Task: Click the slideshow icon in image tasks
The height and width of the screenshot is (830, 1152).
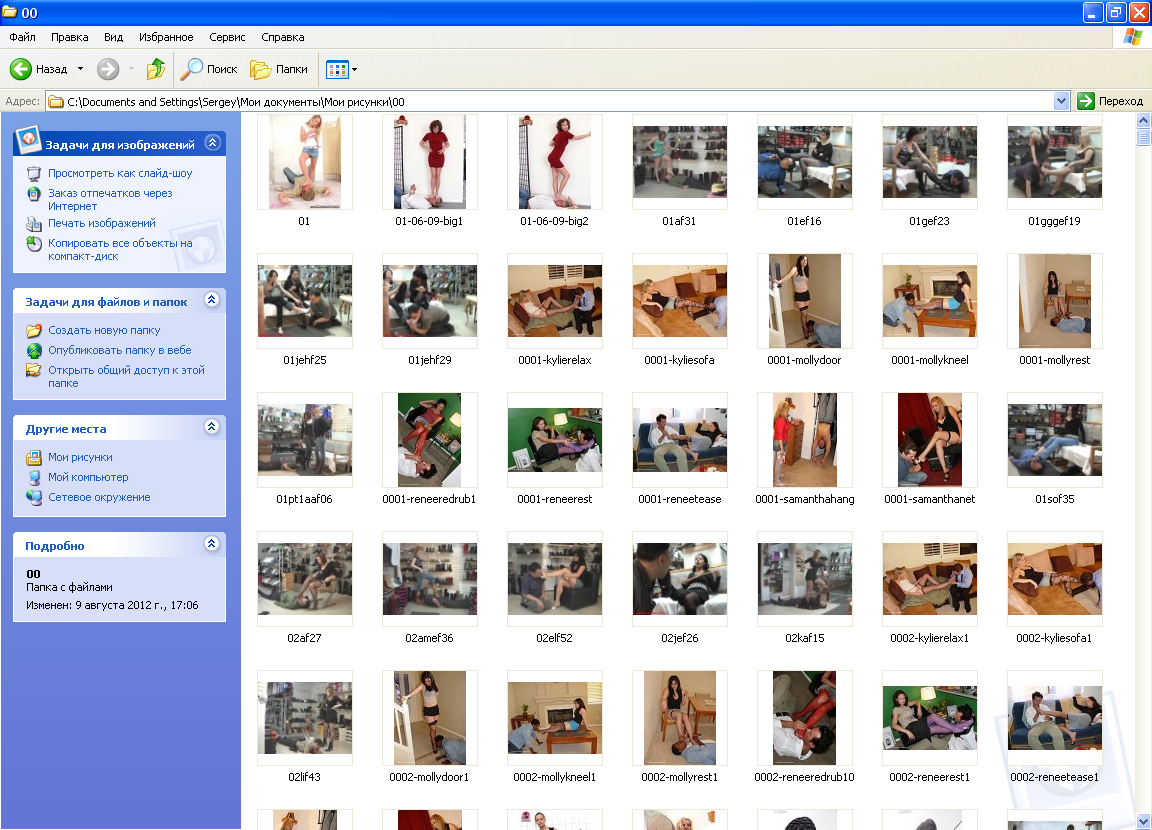Action: pos(34,173)
